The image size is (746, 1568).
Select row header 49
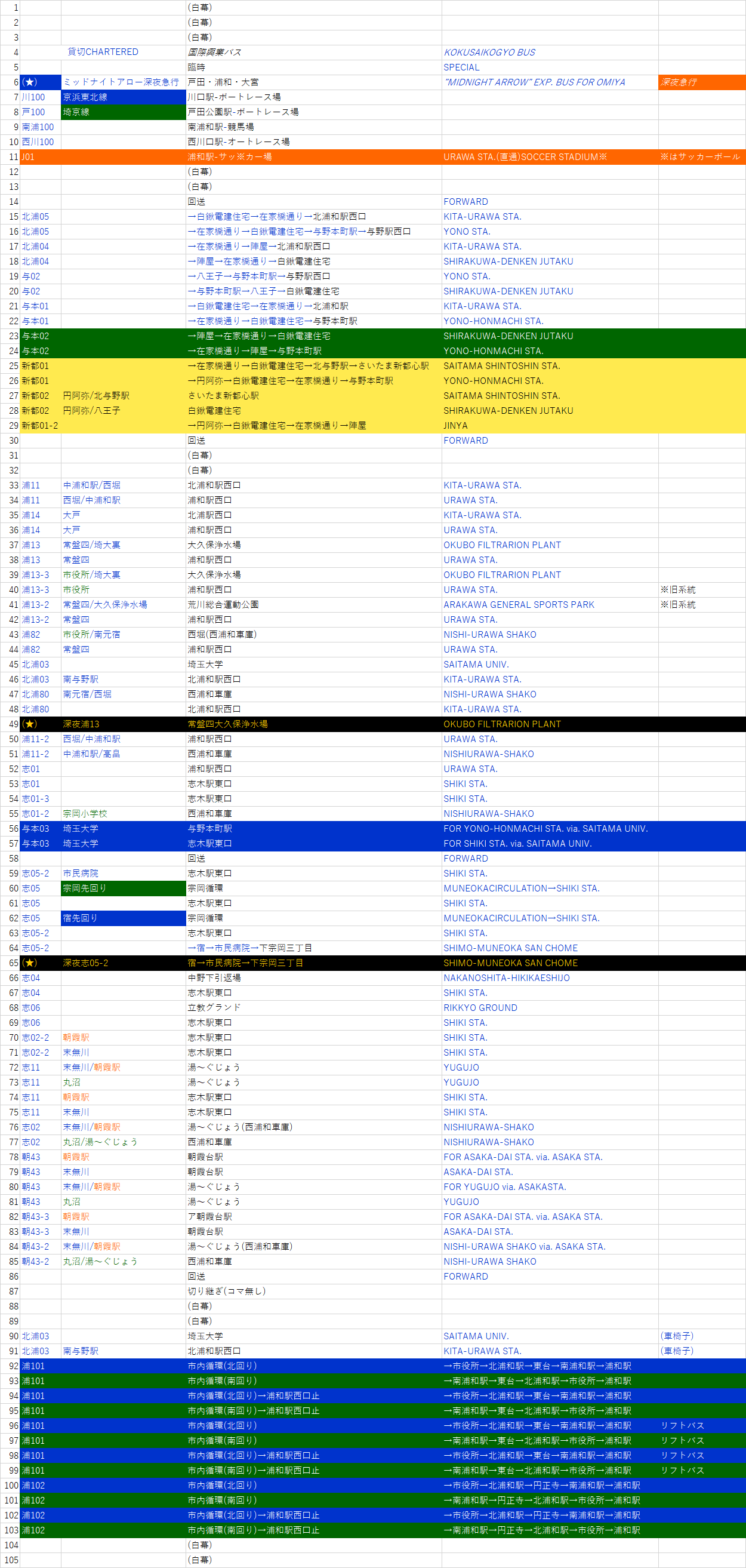click(10, 724)
